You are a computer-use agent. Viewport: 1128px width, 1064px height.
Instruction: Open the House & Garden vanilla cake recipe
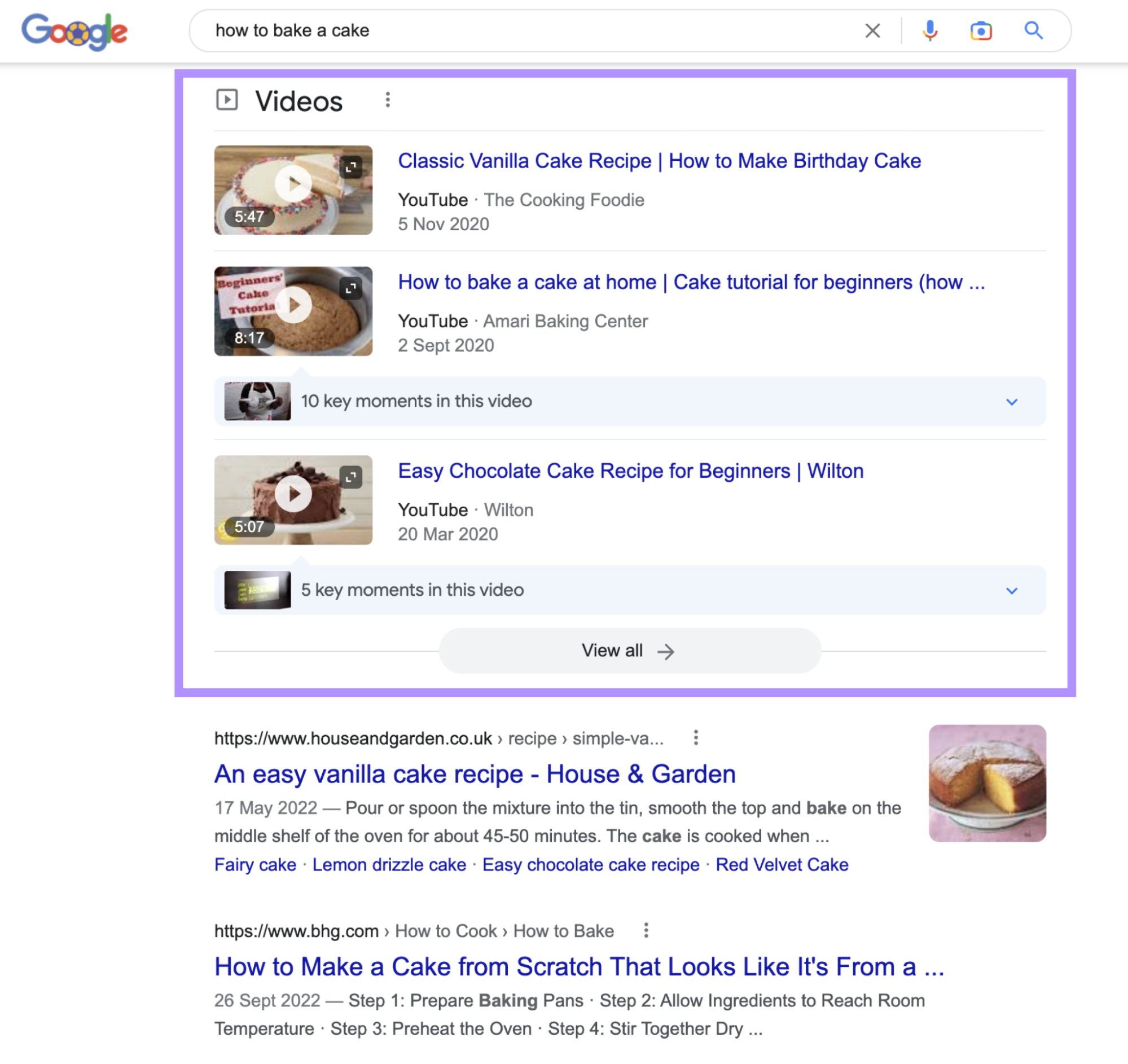pyautogui.click(x=475, y=773)
